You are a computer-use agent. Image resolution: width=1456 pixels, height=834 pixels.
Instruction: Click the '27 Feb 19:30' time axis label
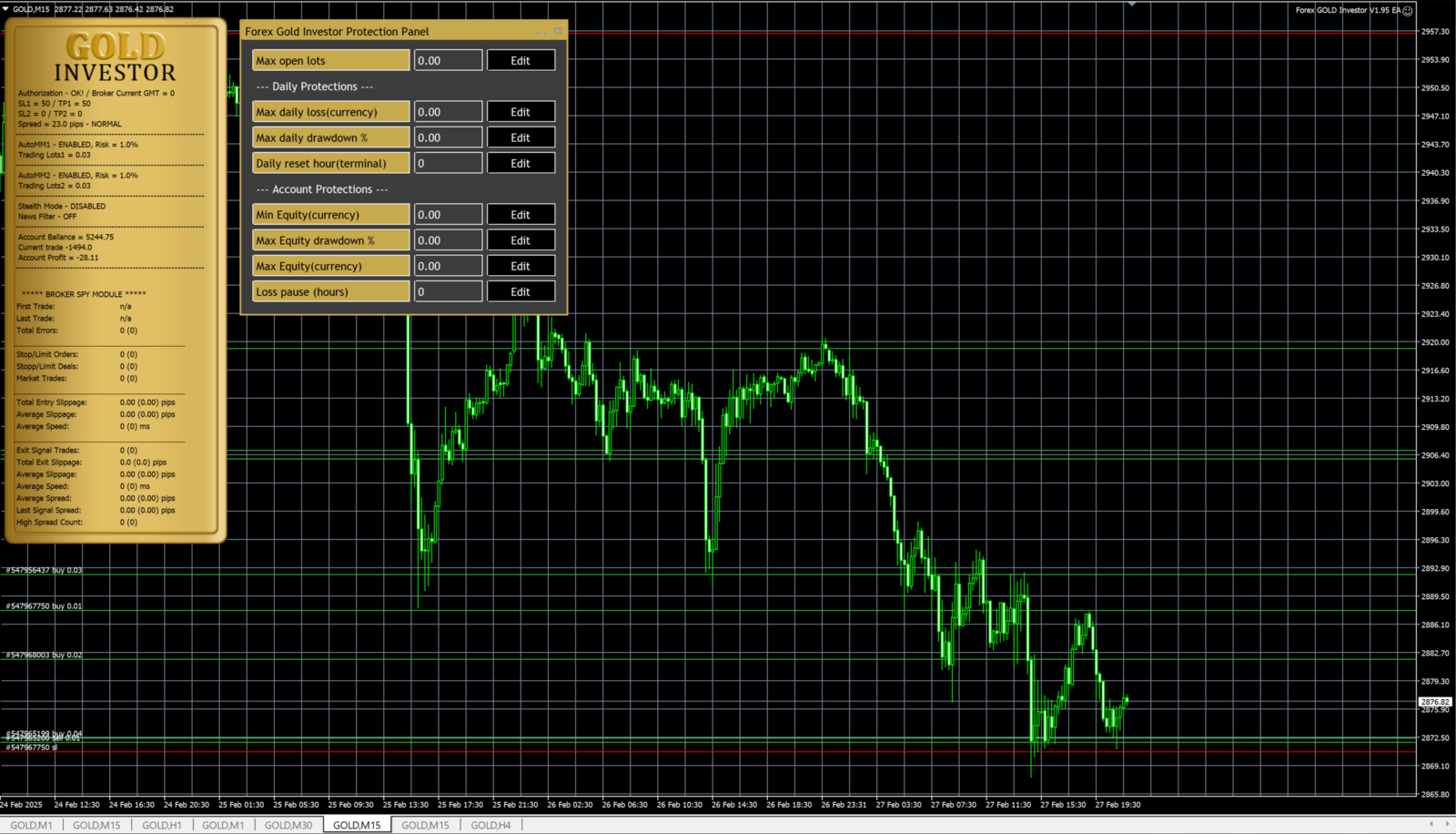(1117, 805)
